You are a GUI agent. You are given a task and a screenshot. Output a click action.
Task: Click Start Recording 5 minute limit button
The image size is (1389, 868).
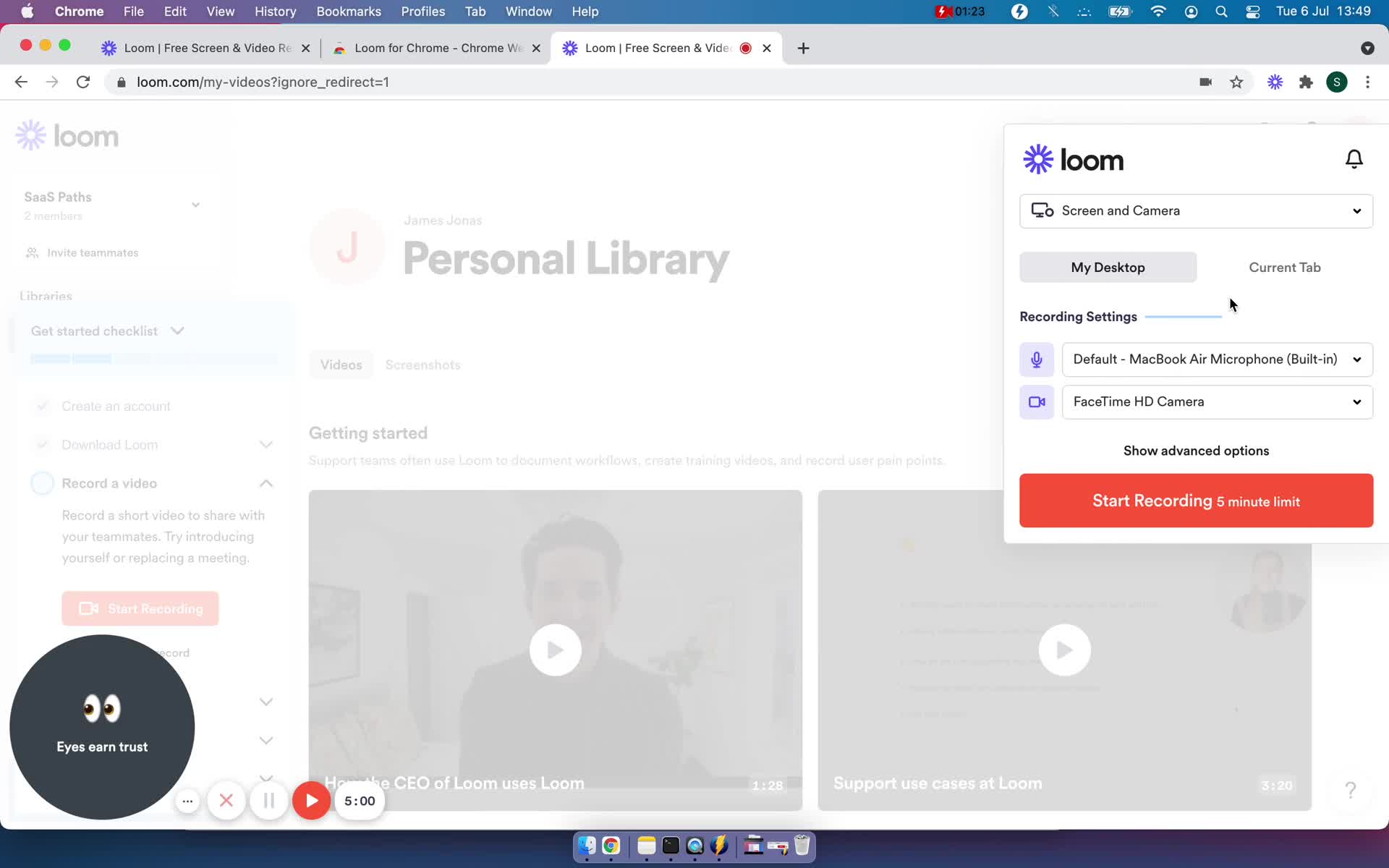pos(1196,500)
